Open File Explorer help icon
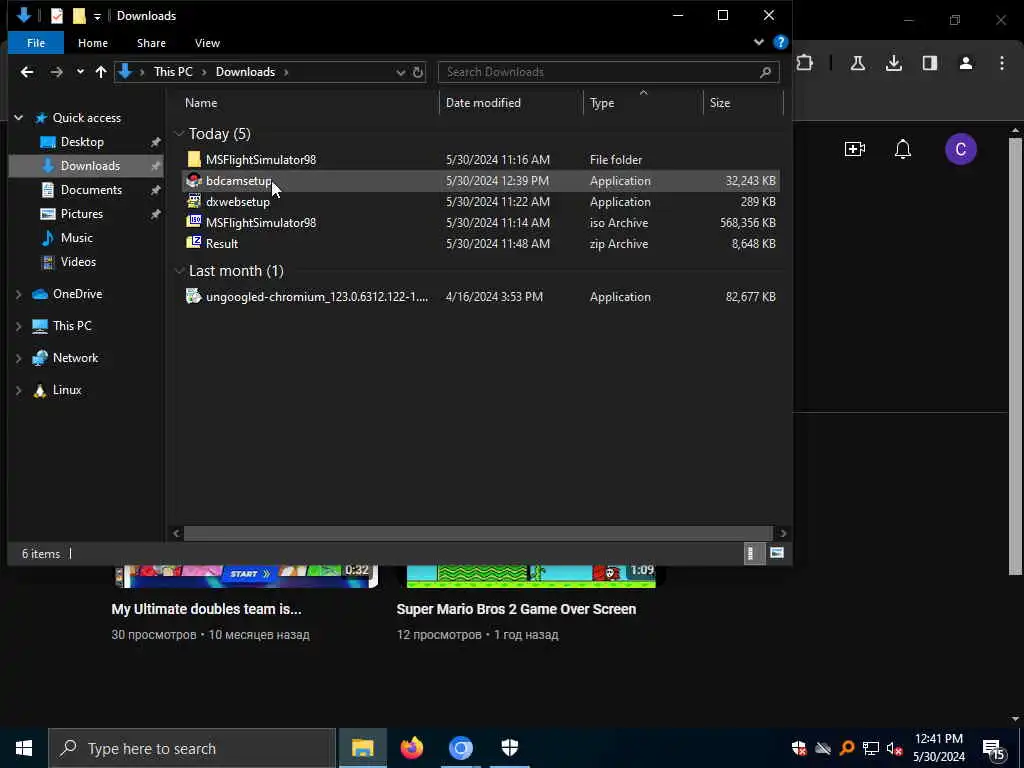 click(x=780, y=42)
